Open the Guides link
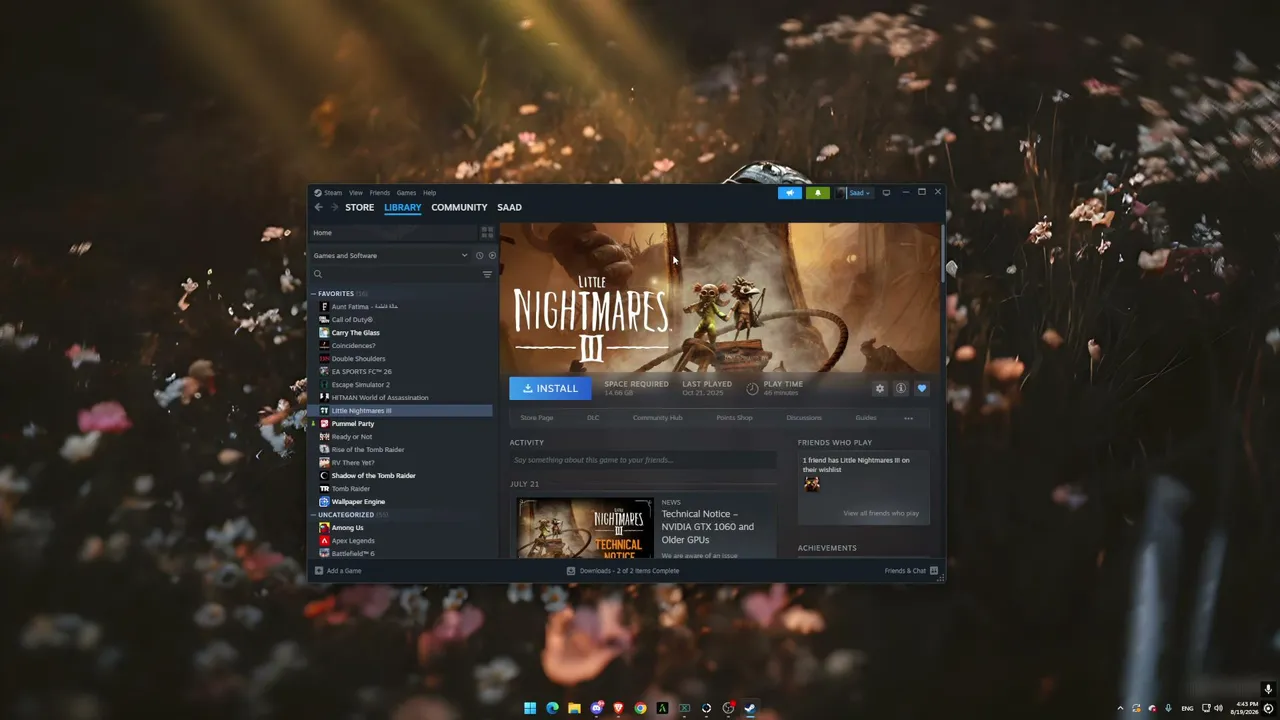Image resolution: width=1280 pixels, height=720 pixels. pos(866,418)
